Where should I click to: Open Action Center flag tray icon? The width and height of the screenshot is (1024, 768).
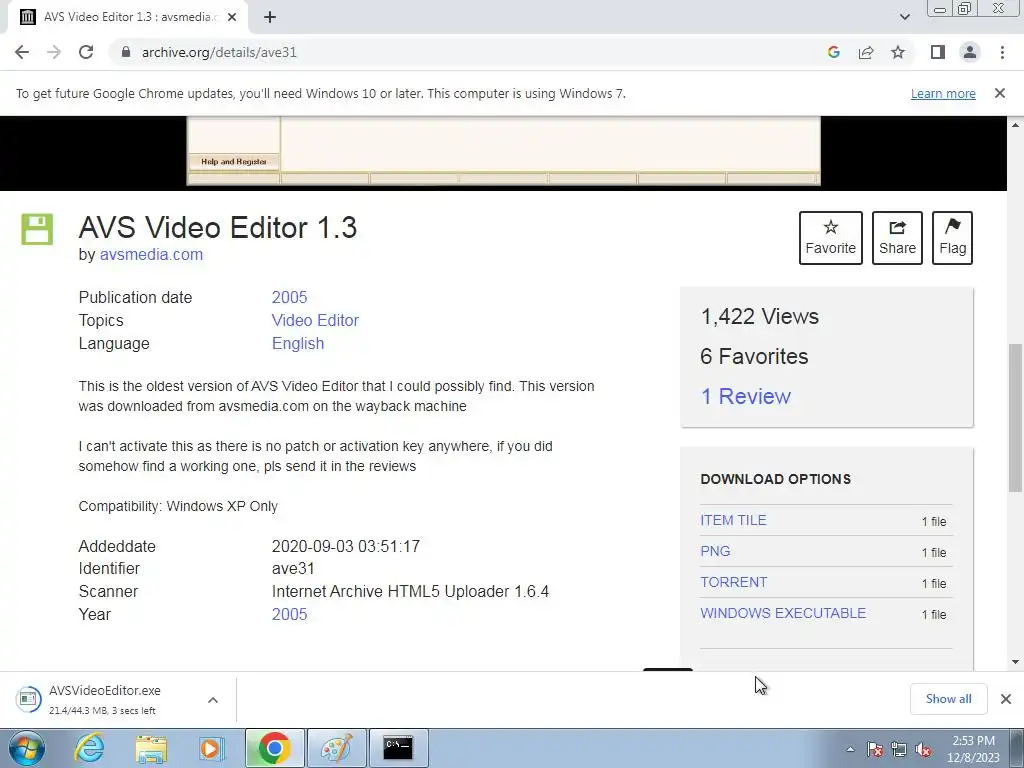tap(875, 749)
